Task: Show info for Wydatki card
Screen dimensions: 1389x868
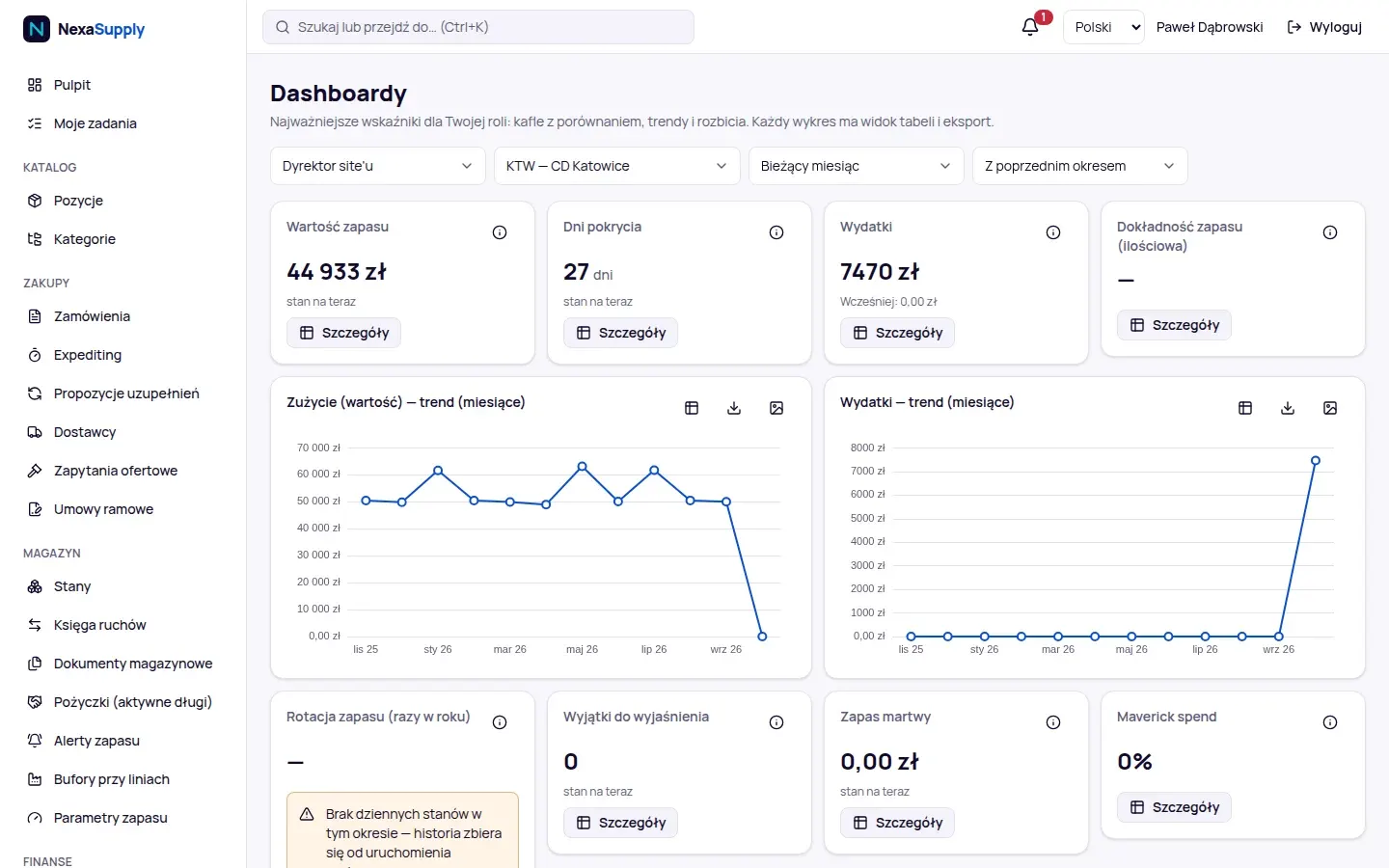Action: (1053, 232)
